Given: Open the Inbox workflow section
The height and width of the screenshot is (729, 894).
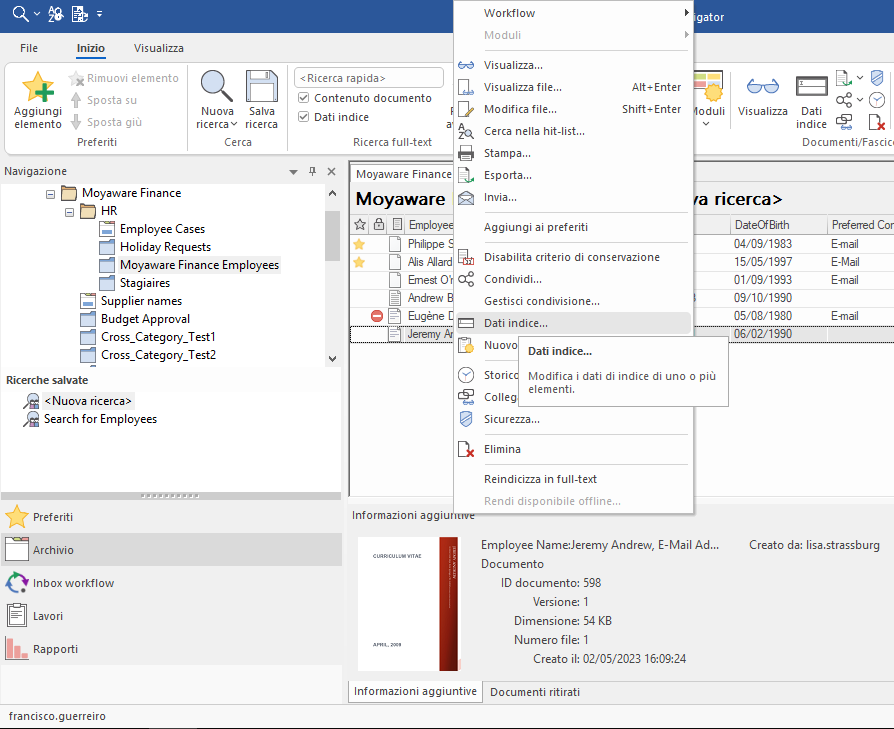Looking at the screenshot, I should 73,583.
